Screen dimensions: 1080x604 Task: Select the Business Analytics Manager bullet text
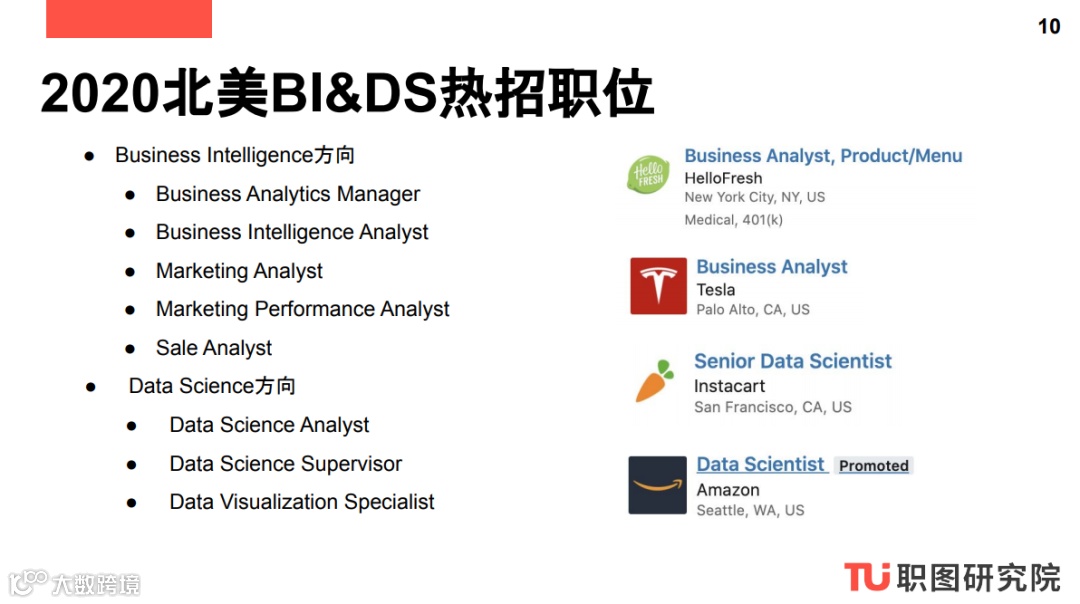point(288,194)
